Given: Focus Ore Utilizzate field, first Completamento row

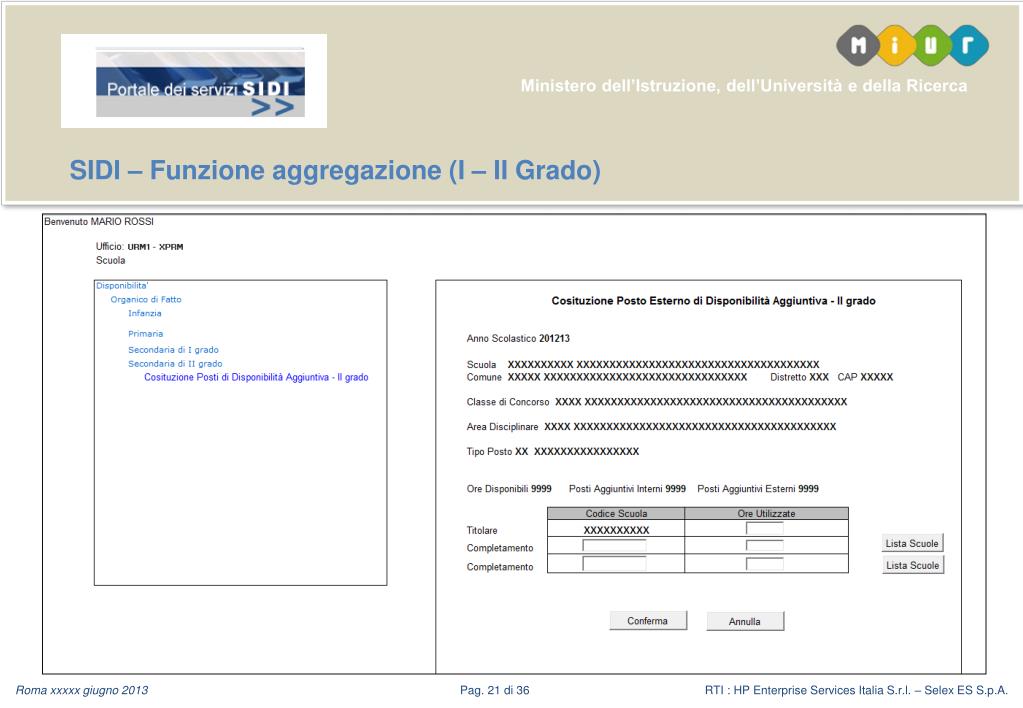Looking at the screenshot, I should [x=765, y=545].
